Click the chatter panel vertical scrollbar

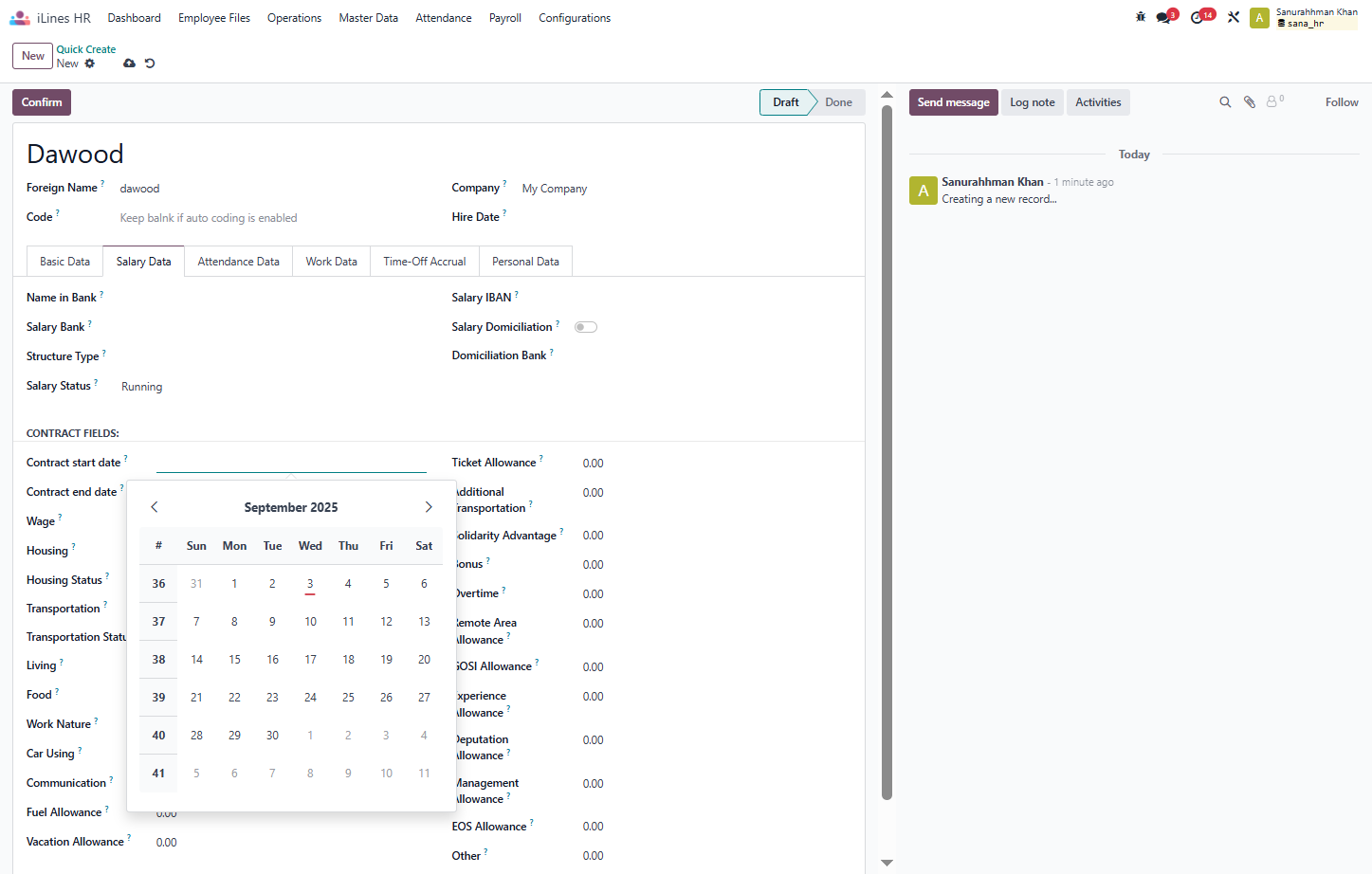(887, 452)
